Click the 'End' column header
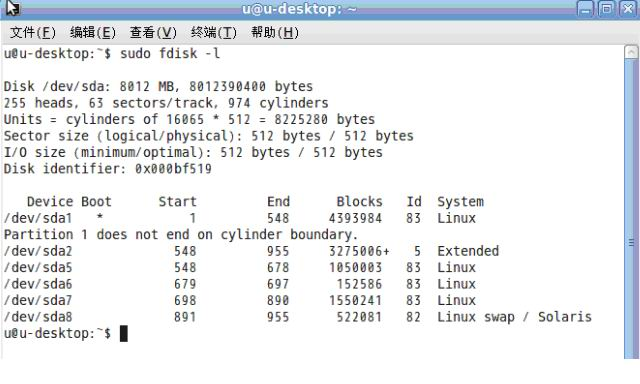Screen dimensions: 640x384 point(278,202)
